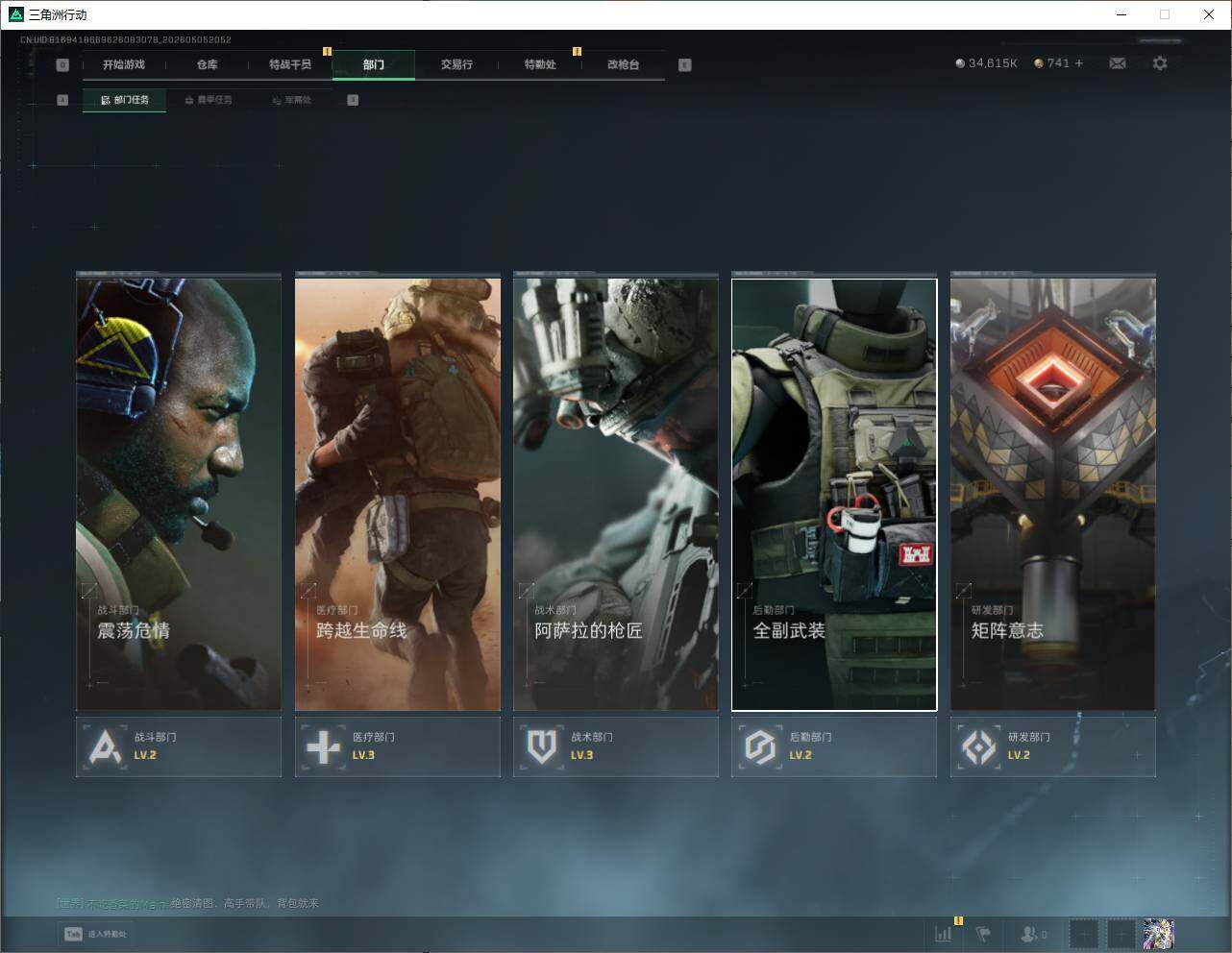The height and width of the screenshot is (953, 1232).
Task: Open the 特战干员 tab
Action: click(x=290, y=64)
